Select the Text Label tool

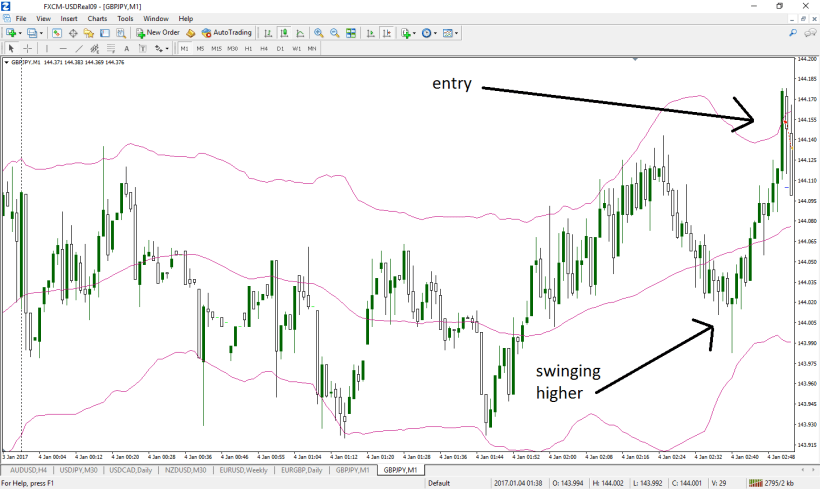[x=142, y=48]
